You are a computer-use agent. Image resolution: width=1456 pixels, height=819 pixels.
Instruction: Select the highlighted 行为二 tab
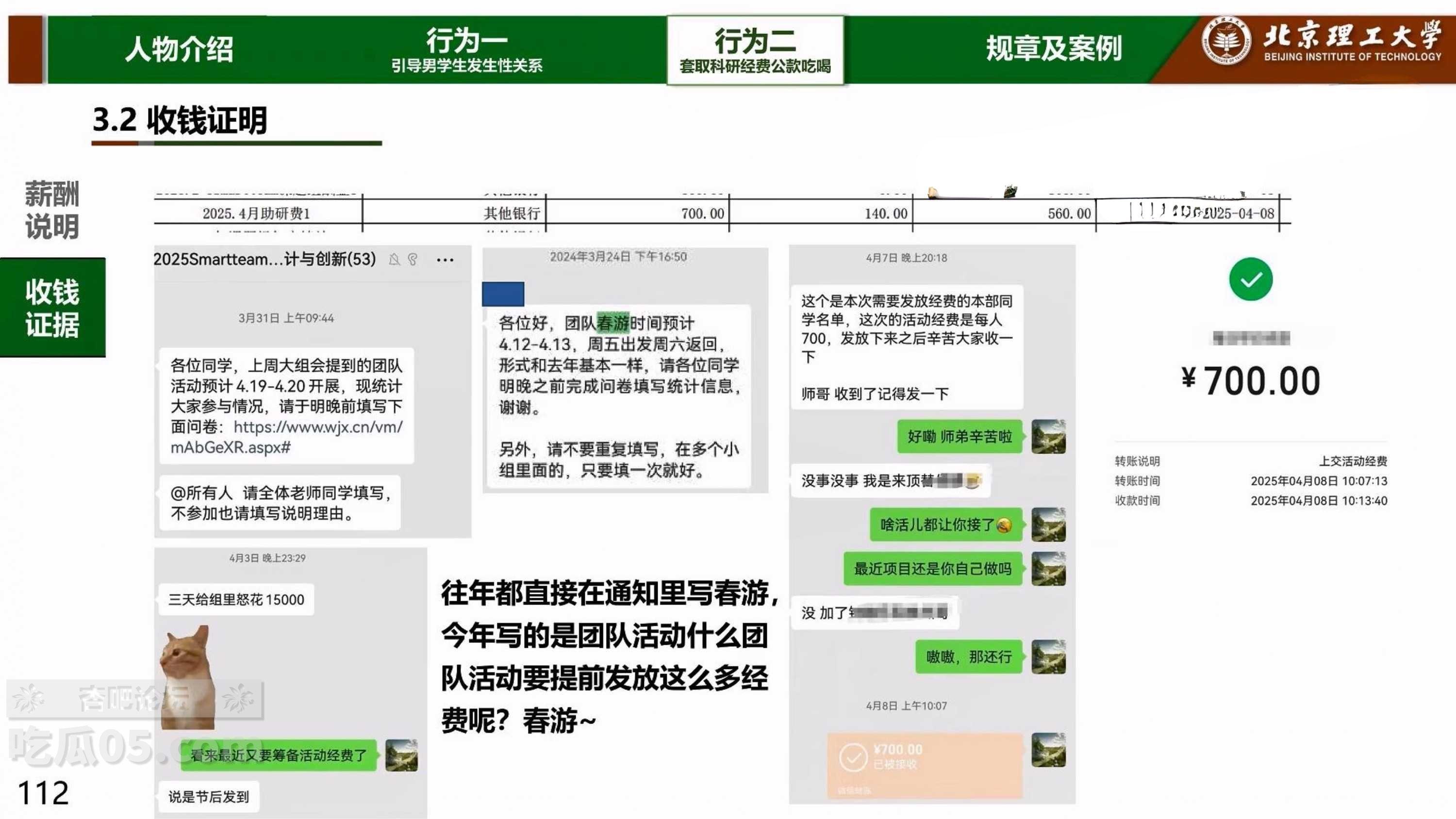[755, 50]
